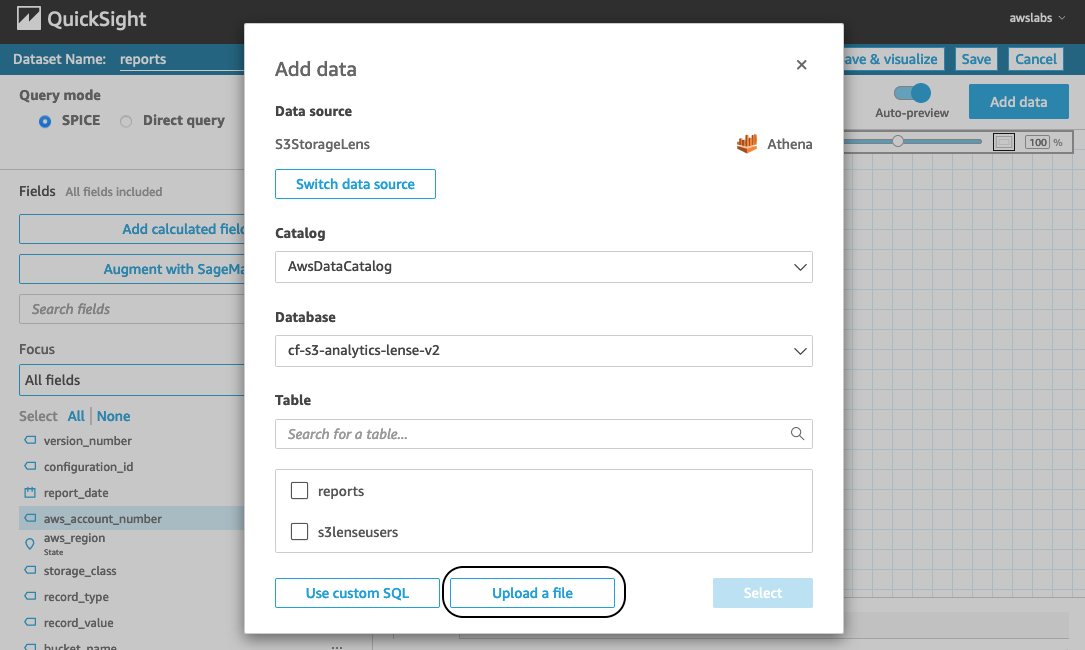Open the Focus All fields dropdown
The height and width of the screenshot is (650, 1085).
(131, 380)
